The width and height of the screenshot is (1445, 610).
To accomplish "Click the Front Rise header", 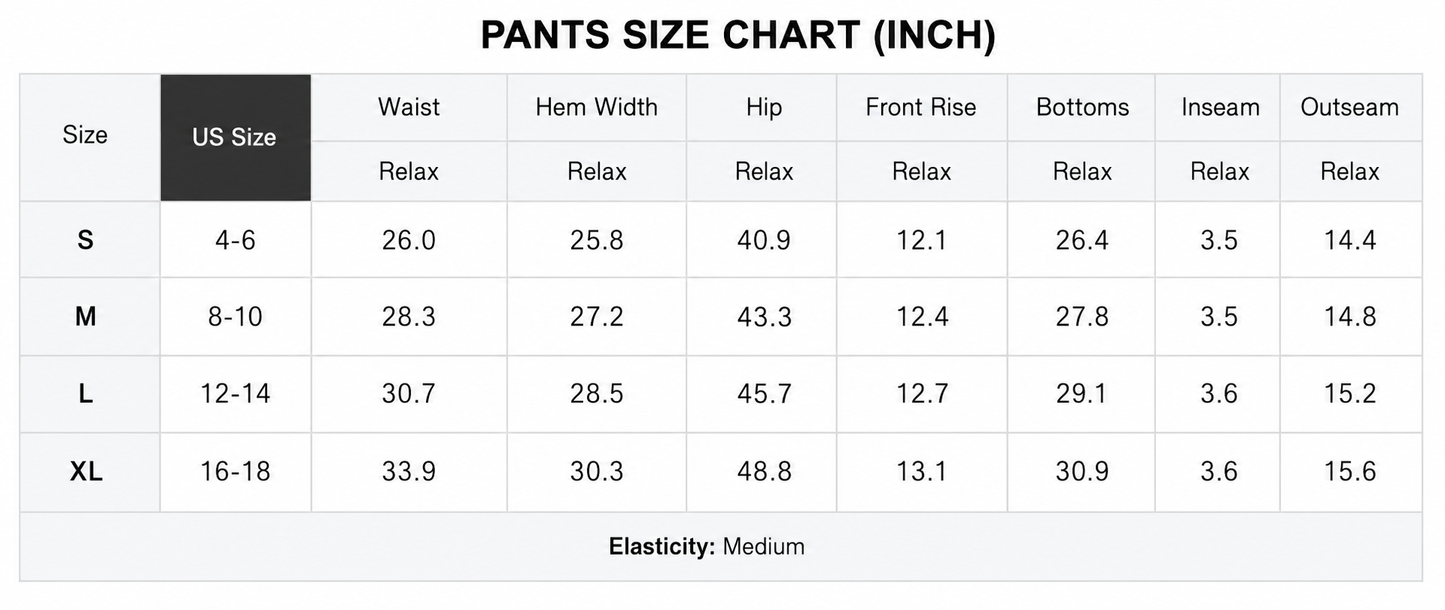I will (921, 107).
